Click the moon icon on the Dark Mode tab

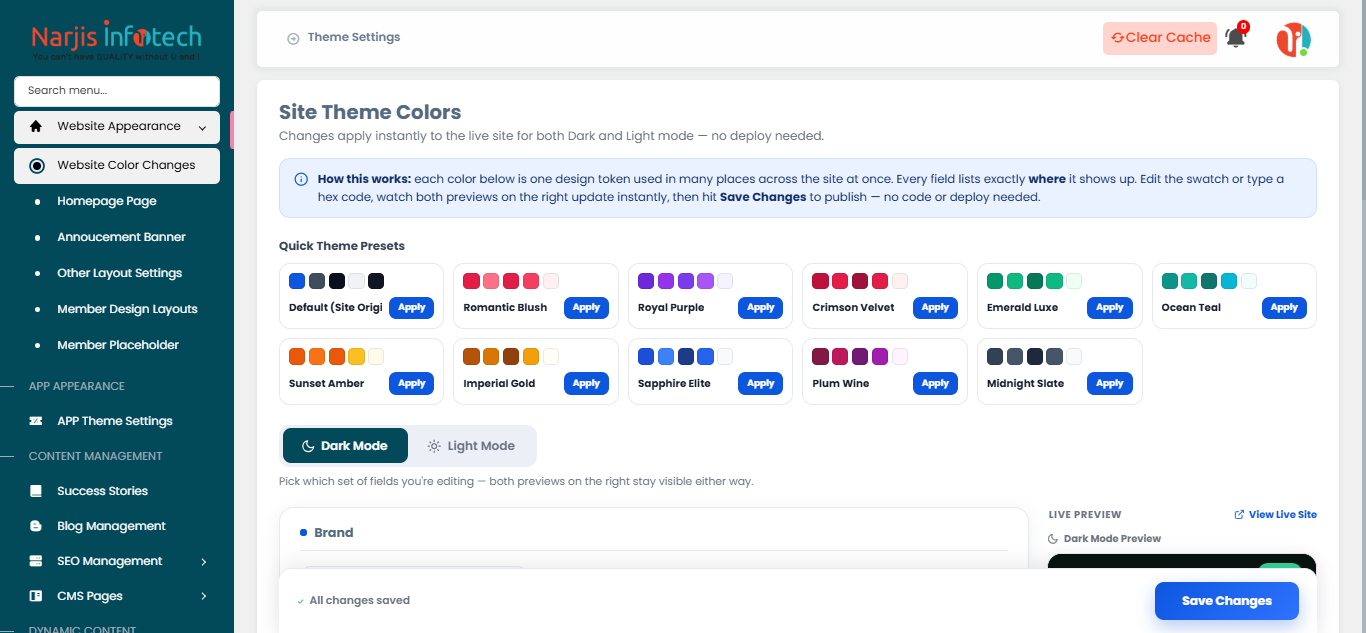[x=308, y=446]
